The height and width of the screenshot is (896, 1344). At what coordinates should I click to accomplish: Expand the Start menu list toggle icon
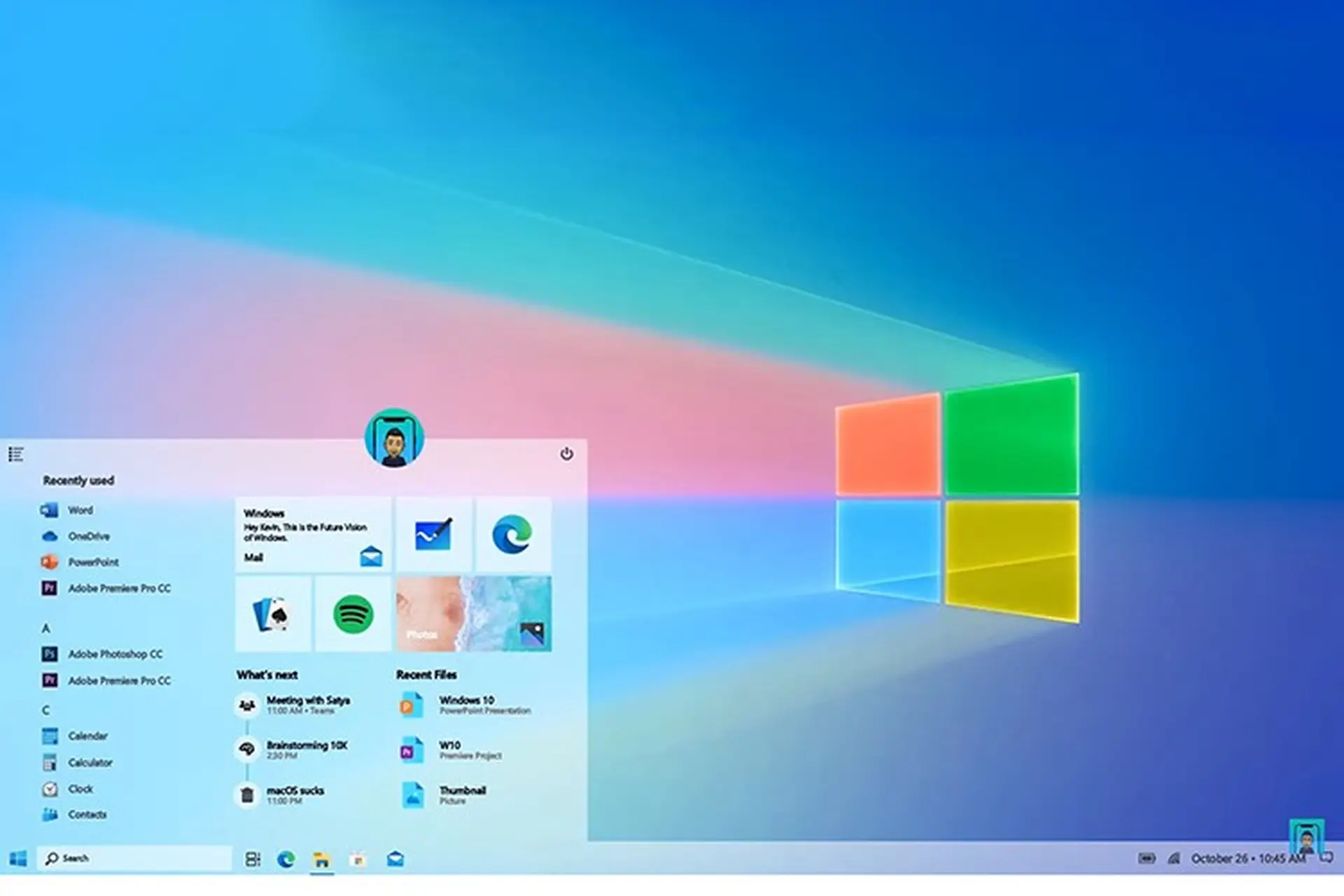tap(16, 454)
